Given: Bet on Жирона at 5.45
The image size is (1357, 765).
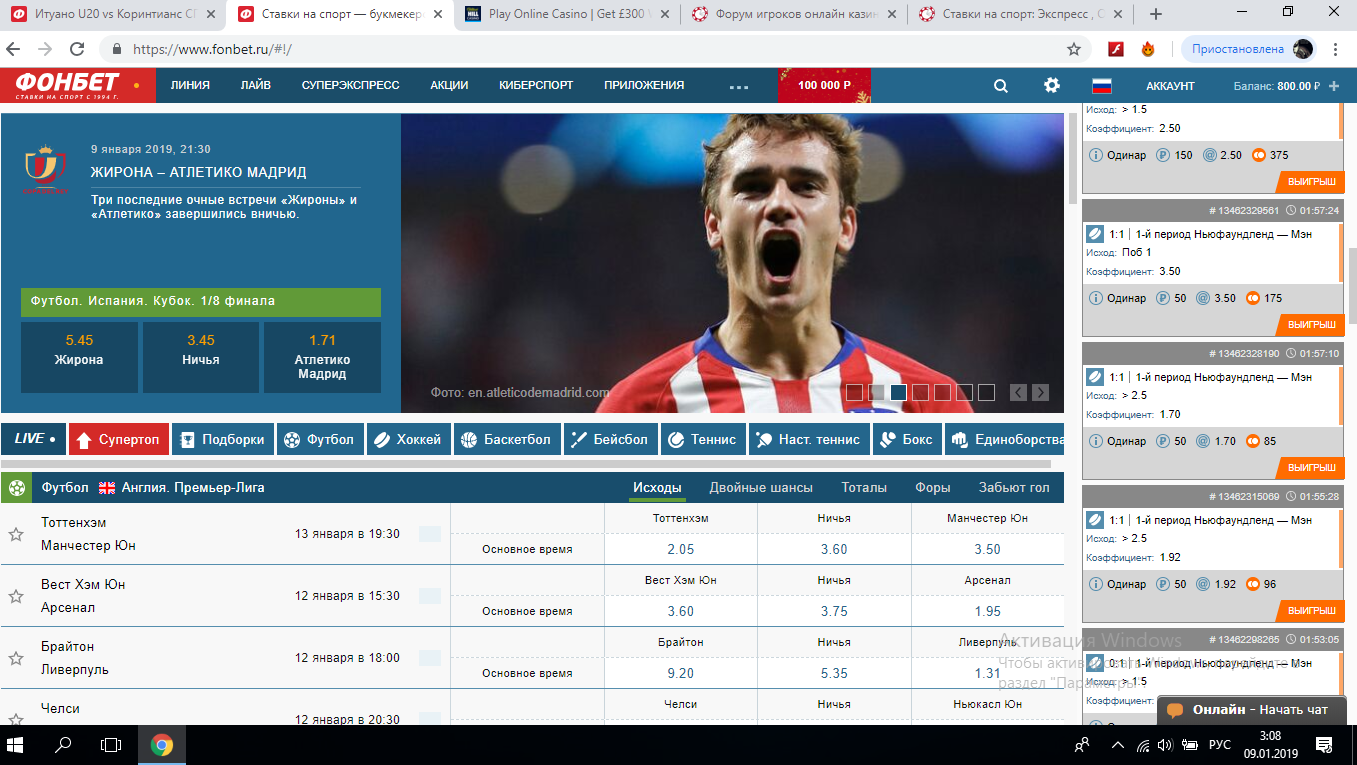Looking at the screenshot, I should click(x=79, y=357).
